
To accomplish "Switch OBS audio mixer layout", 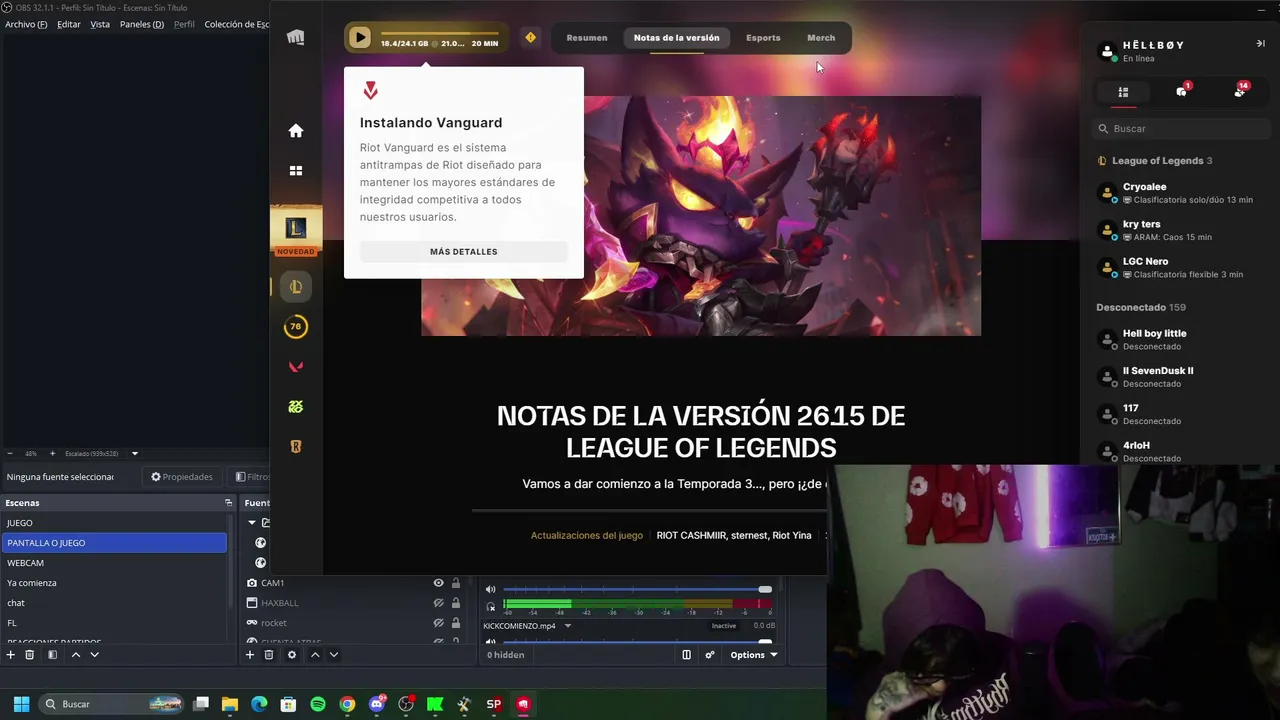I will pos(686,655).
